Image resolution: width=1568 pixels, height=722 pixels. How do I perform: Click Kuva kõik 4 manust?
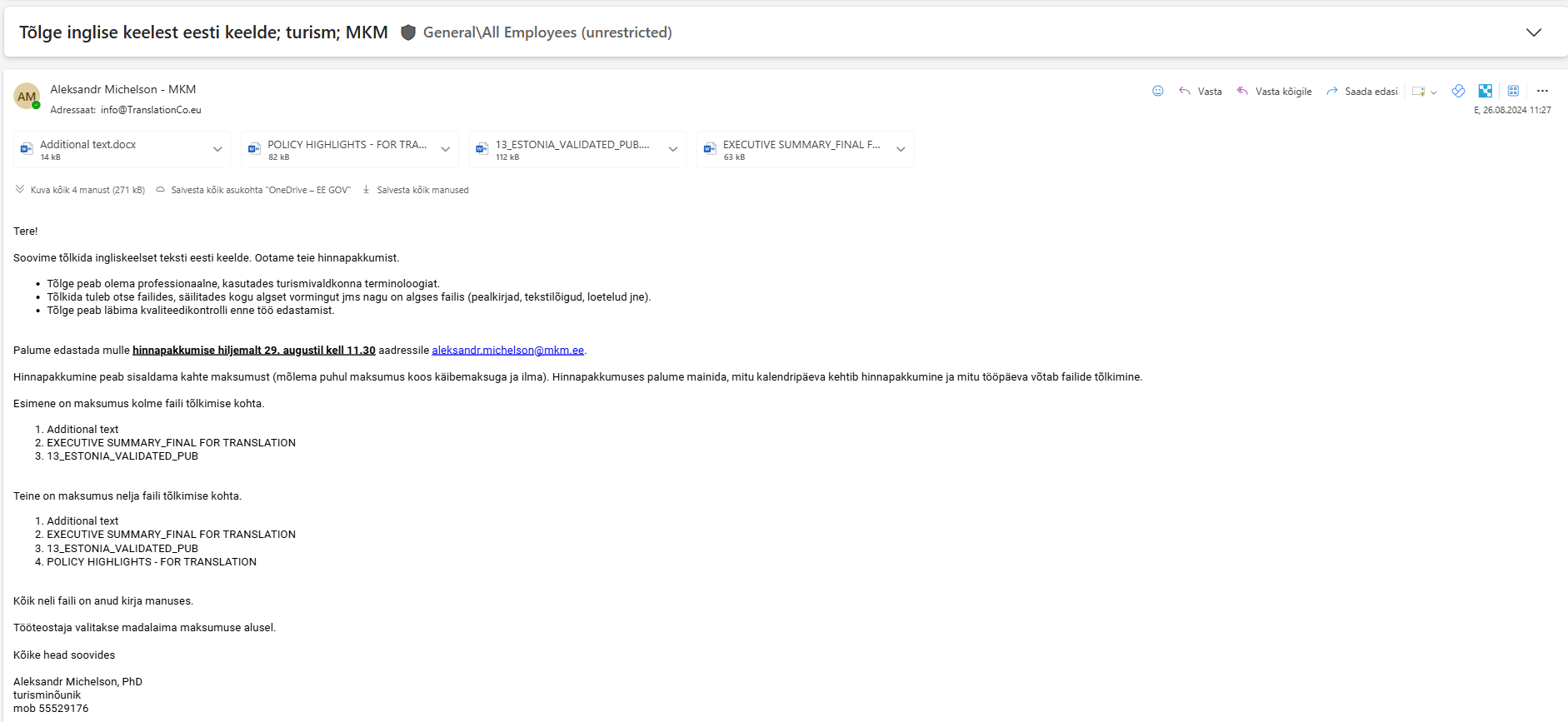pos(87,190)
